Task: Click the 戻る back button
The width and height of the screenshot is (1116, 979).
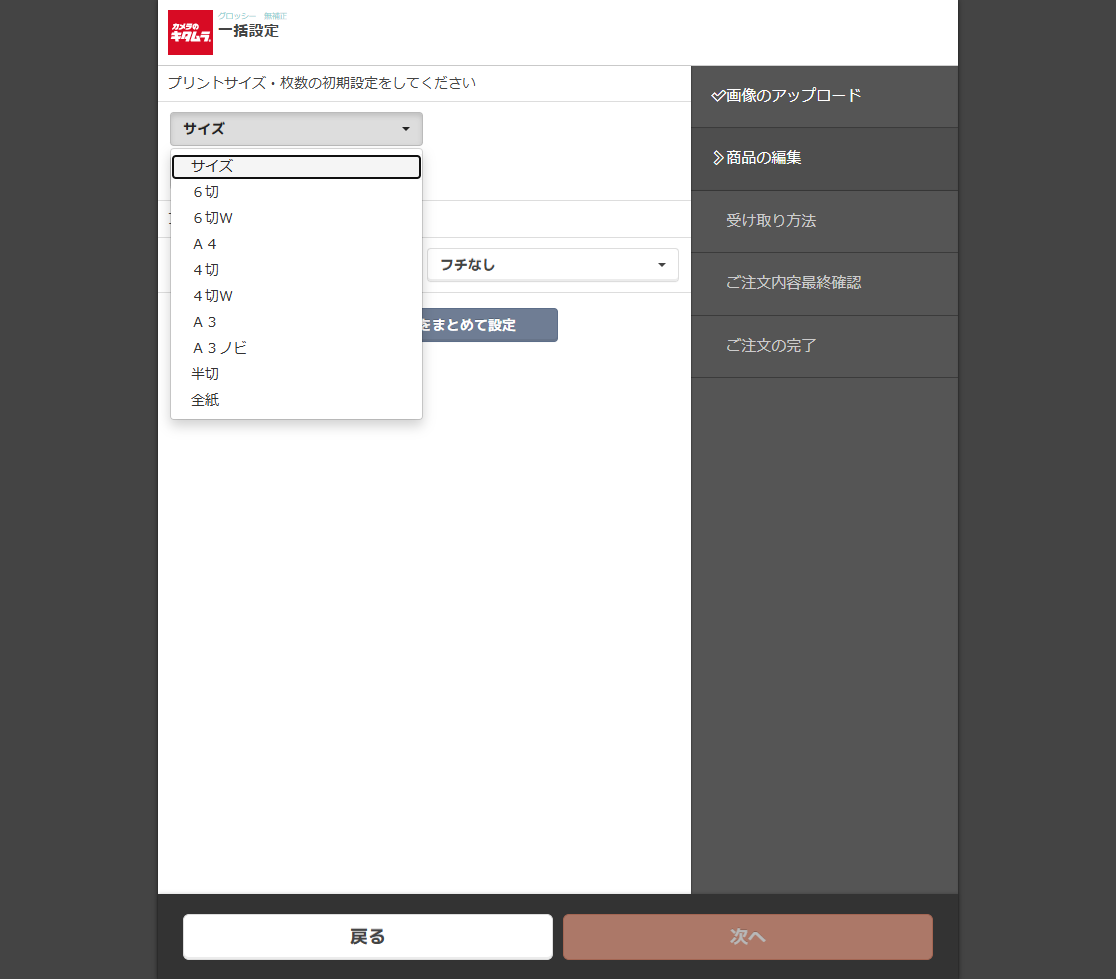Action: (367, 937)
